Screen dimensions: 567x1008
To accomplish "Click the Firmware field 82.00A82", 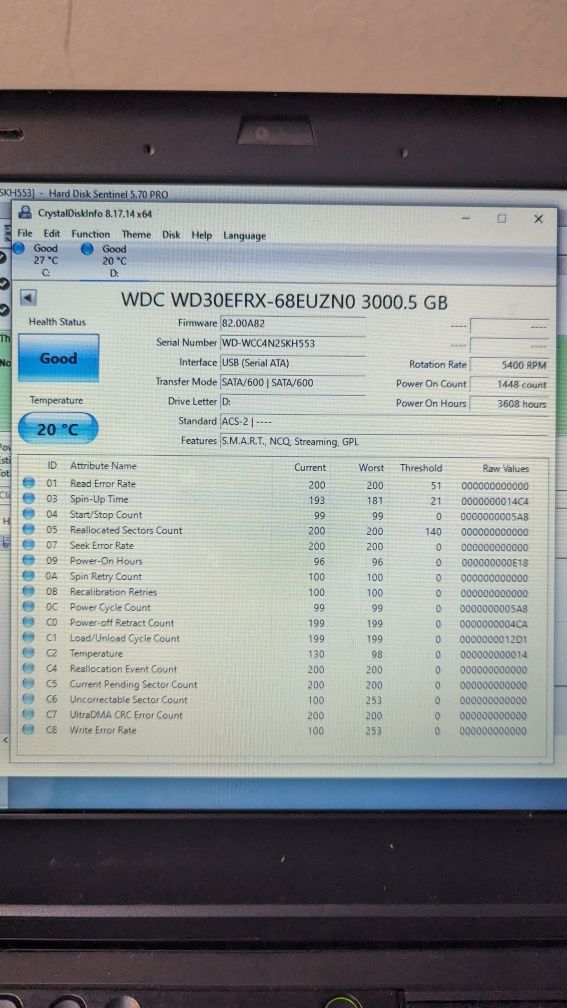I will (292, 324).
